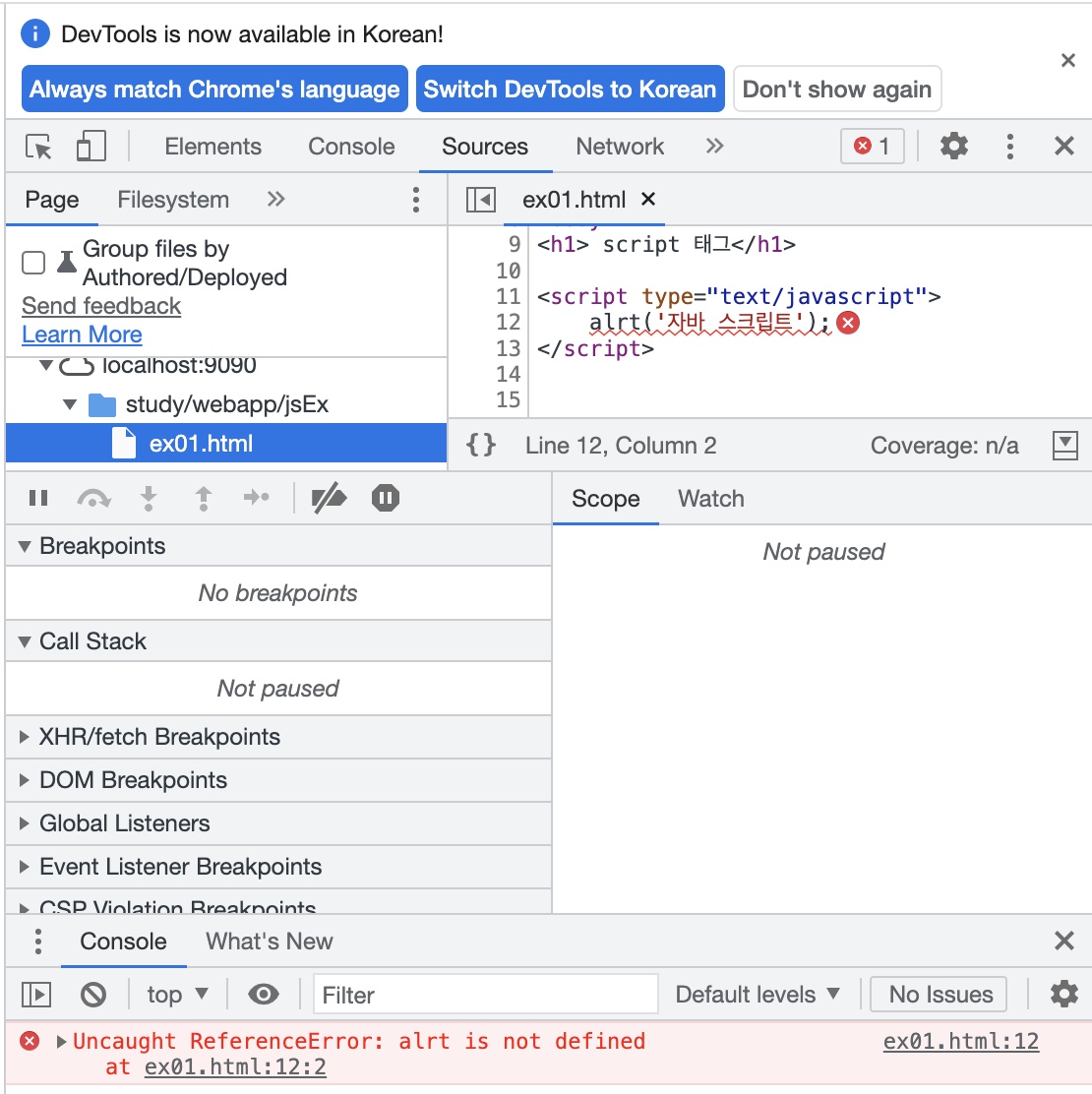Image resolution: width=1092 pixels, height=1094 pixels.
Task: Close the ex01.html editor tab
Action: [x=648, y=200]
